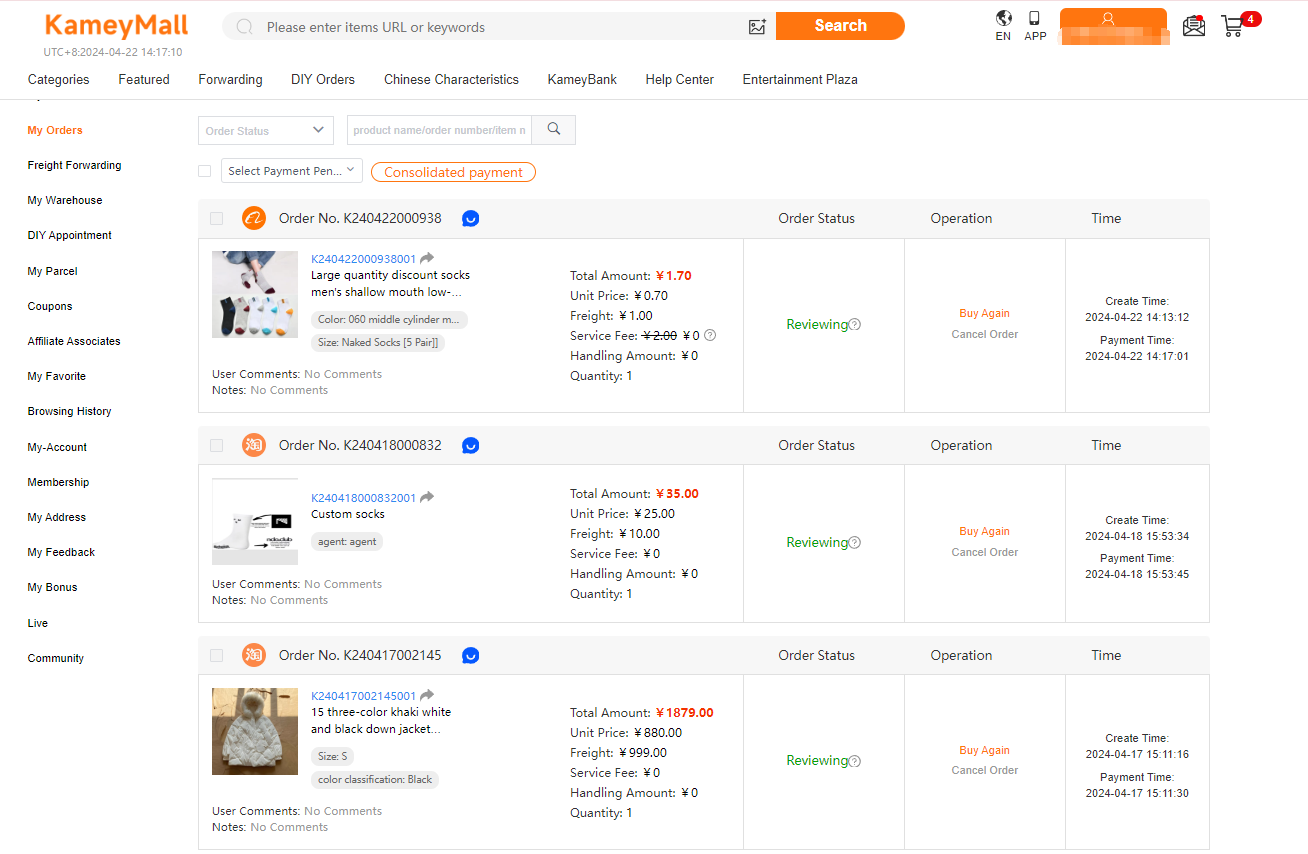
Task: Open language selector globe icon EN
Action: tap(1003, 25)
